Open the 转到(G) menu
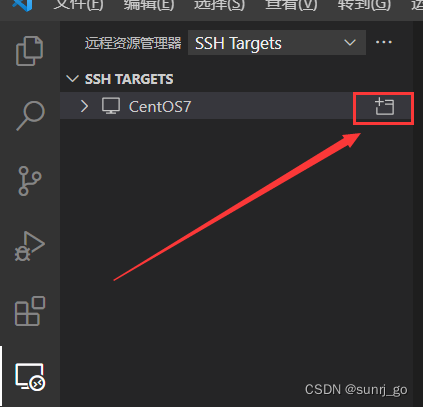This screenshot has height=407, width=423. point(364,5)
